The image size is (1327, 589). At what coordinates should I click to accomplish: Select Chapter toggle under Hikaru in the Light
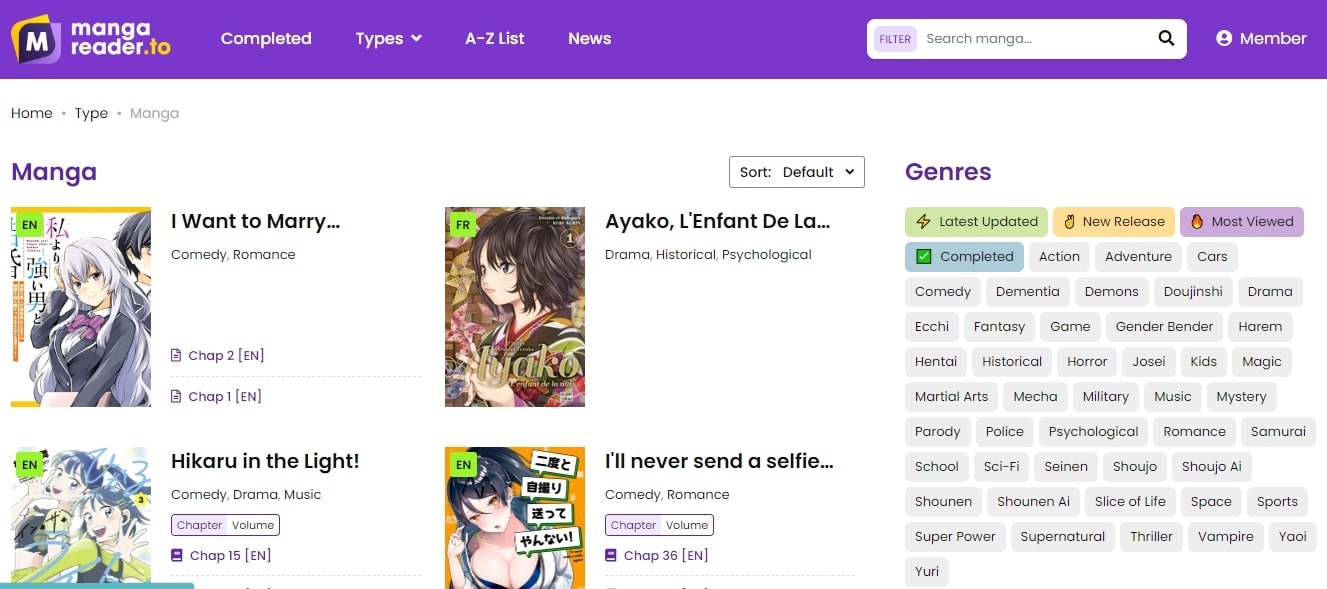point(199,525)
